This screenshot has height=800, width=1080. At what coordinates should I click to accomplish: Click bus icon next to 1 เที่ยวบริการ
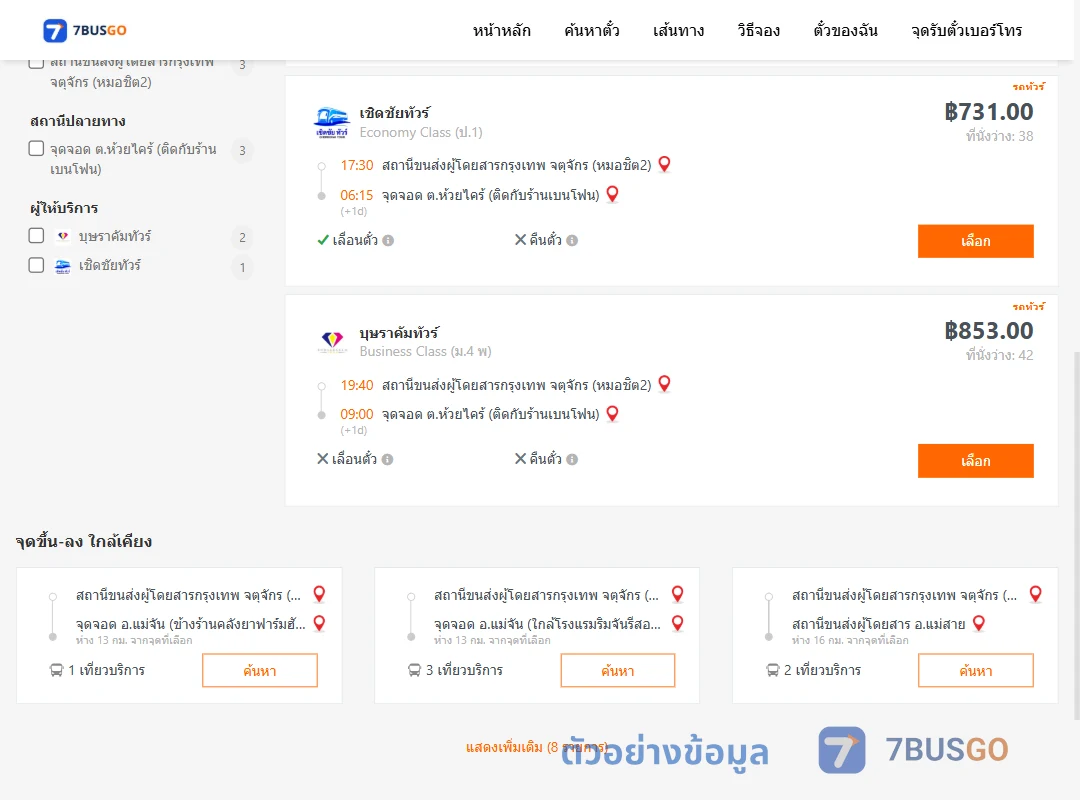56,670
